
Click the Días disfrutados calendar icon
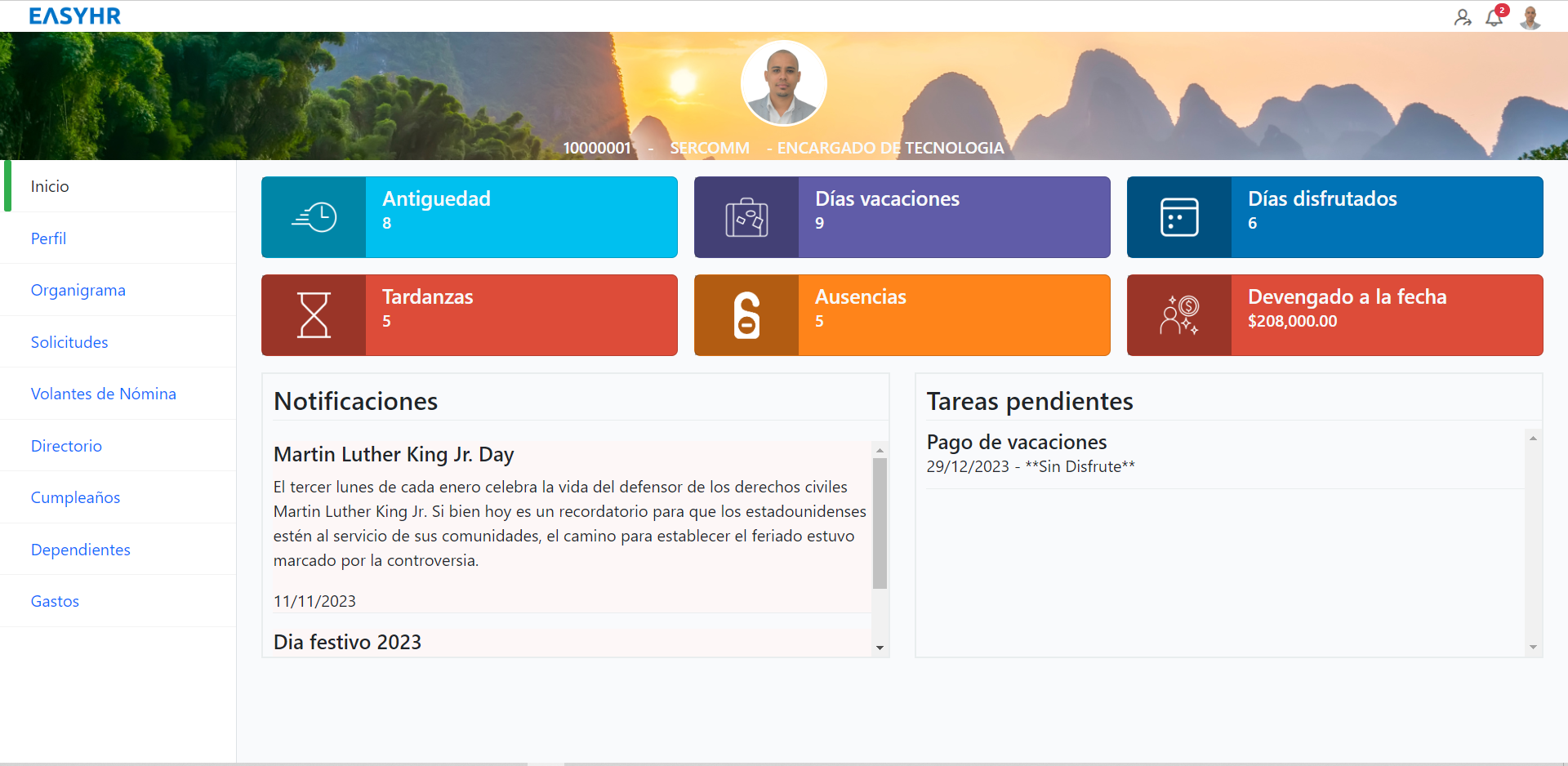(x=1179, y=217)
